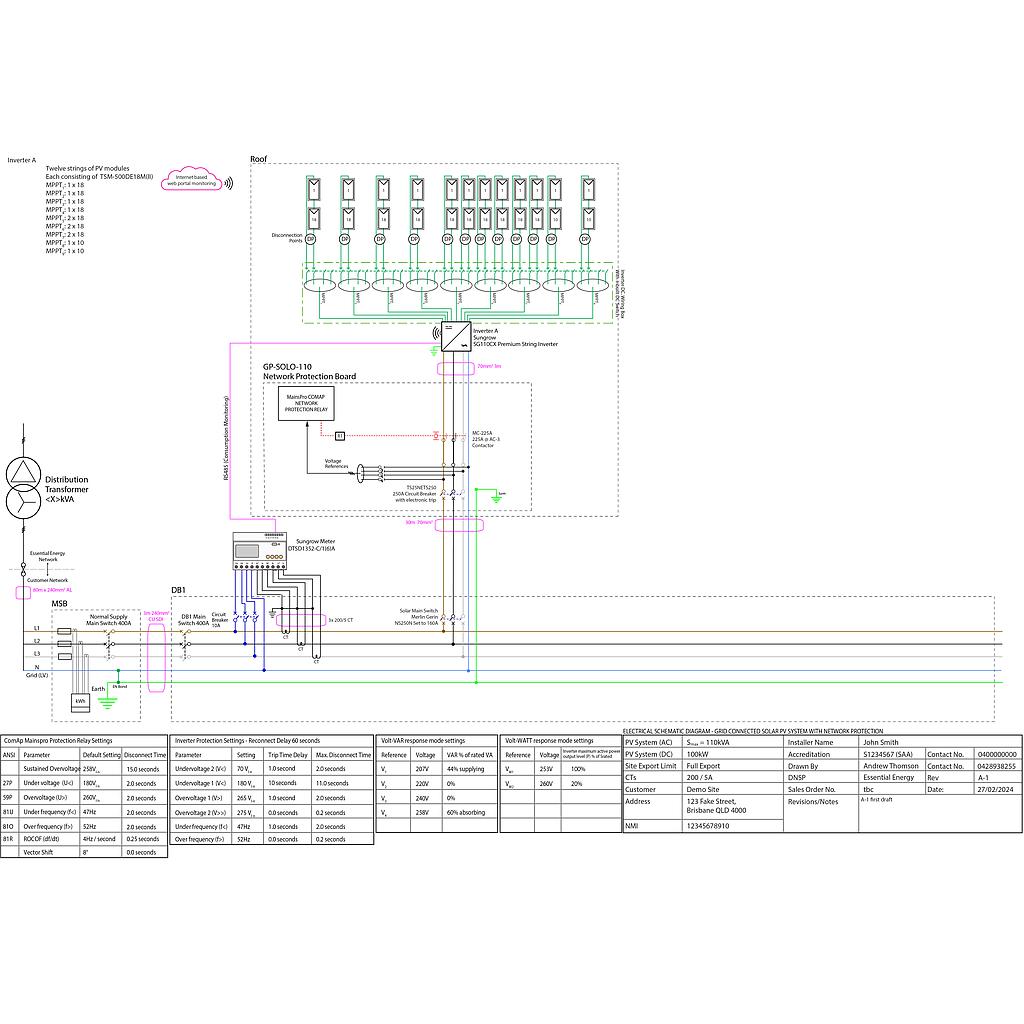Click the Normal Supply Main Switch 400A symbol
The image size is (1024, 1024).
(x=109, y=643)
